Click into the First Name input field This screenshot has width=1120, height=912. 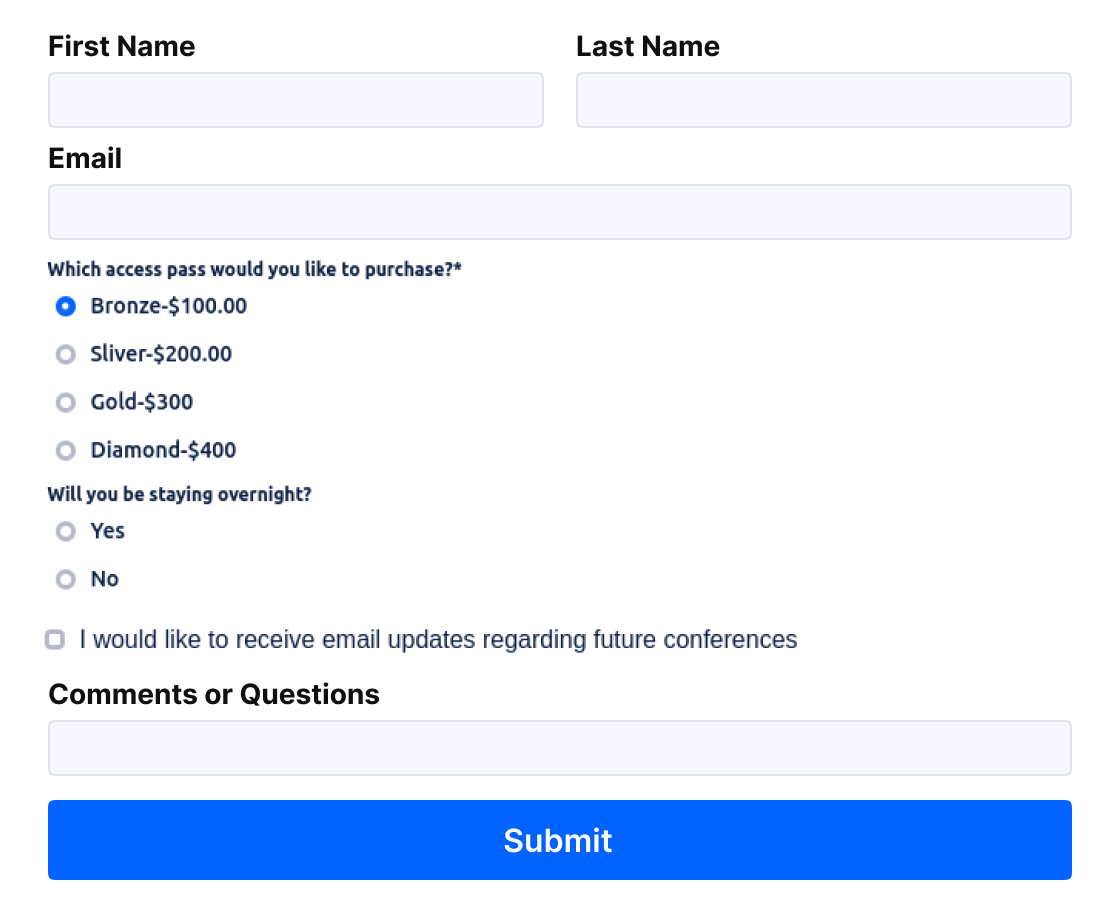296,100
